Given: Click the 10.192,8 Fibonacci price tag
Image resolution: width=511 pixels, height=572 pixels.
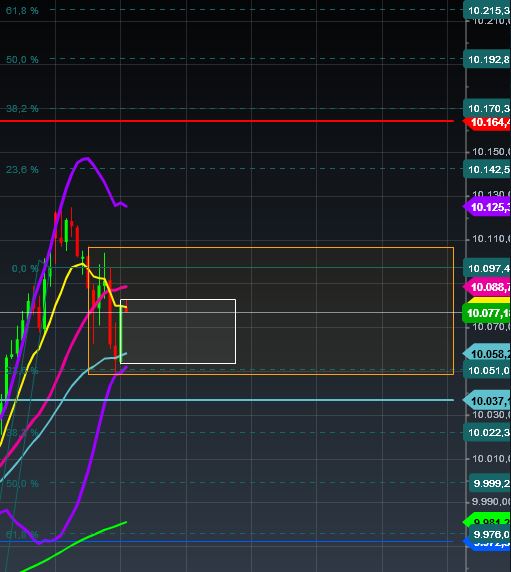Looking at the screenshot, I should point(487,59).
